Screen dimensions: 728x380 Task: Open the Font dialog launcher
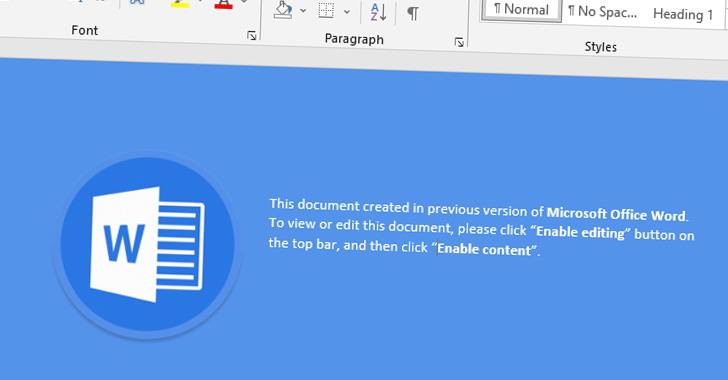pyautogui.click(x=252, y=36)
